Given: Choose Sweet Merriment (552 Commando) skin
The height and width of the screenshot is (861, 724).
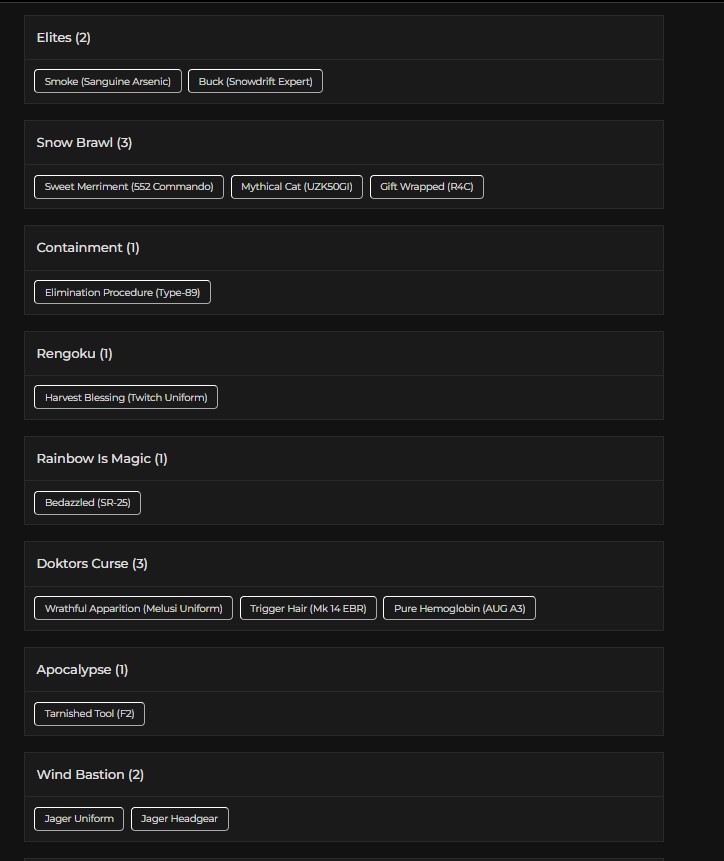Looking at the screenshot, I should (129, 187).
